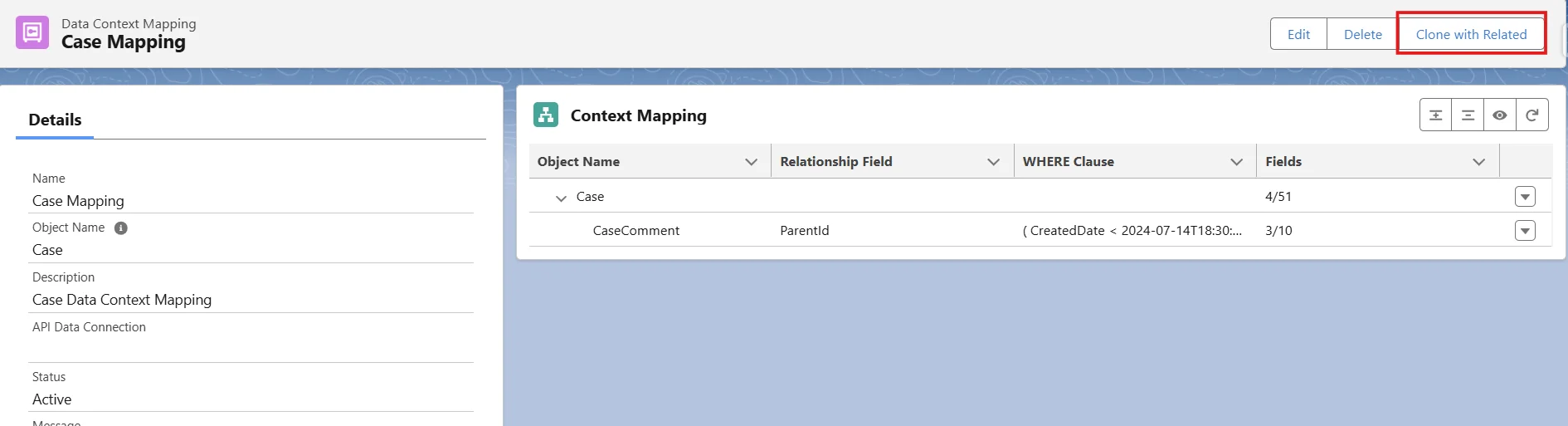Screen dimensions: 1568x426
Task: Refresh the Context Mapping table
Action: click(1532, 115)
